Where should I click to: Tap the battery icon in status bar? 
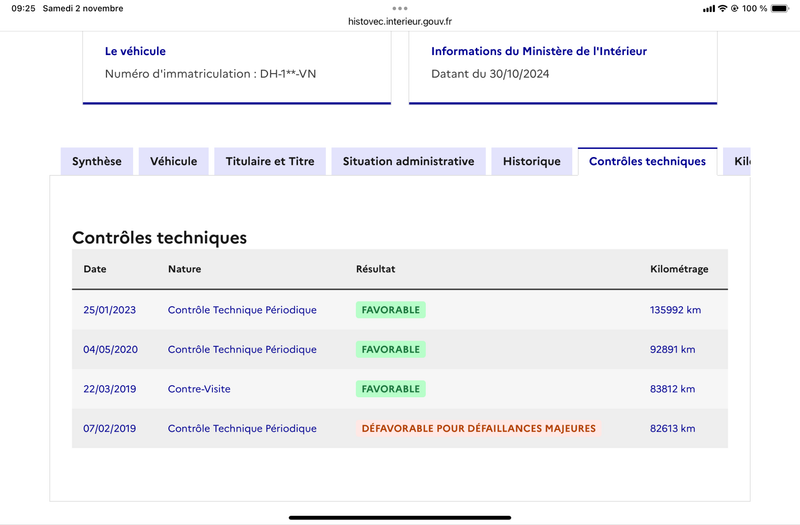pos(780,8)
